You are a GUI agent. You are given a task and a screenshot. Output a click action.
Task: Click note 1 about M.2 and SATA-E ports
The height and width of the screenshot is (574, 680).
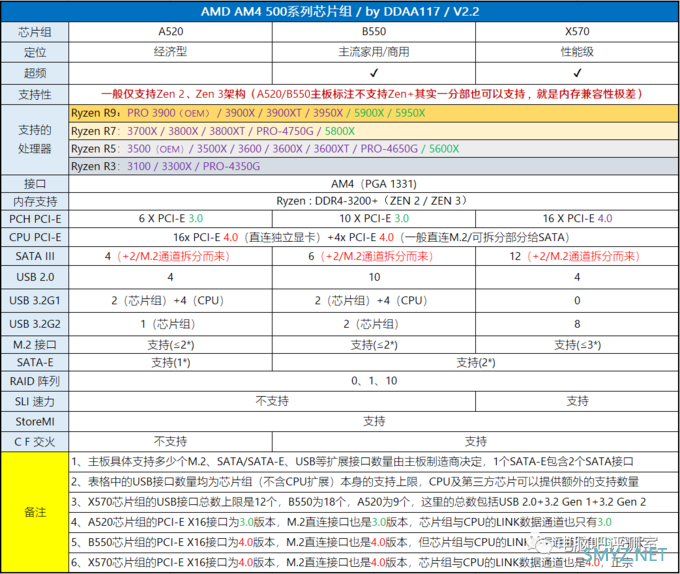(x=373, y=462)
